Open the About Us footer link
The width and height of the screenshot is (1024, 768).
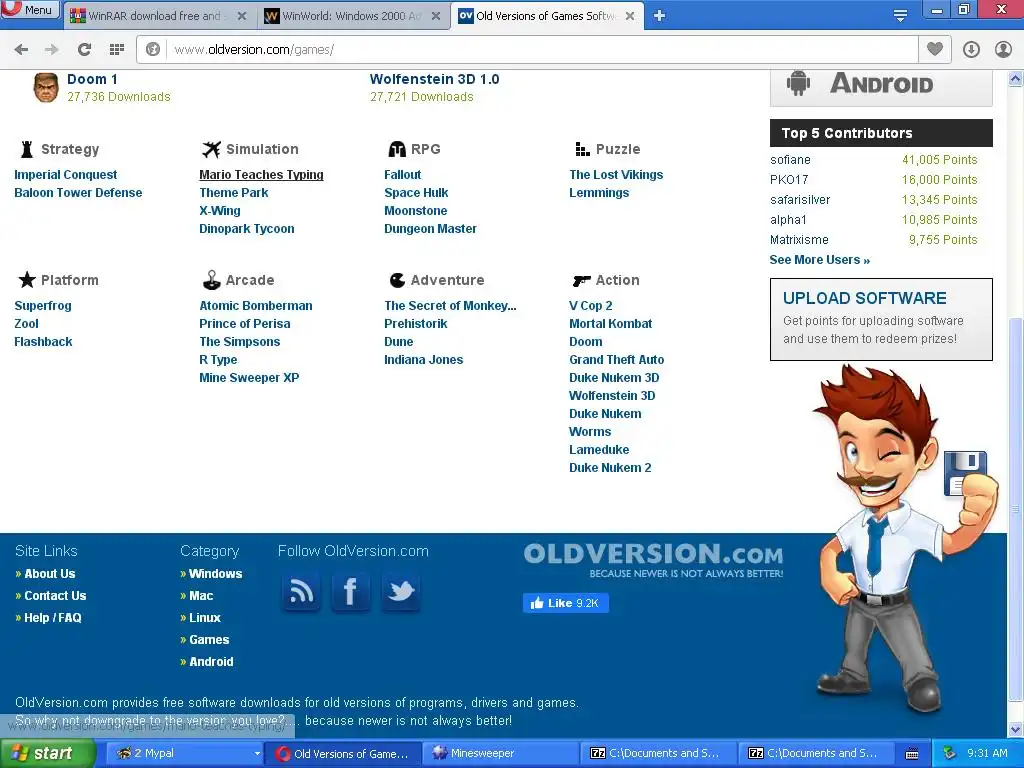point(50,574)
